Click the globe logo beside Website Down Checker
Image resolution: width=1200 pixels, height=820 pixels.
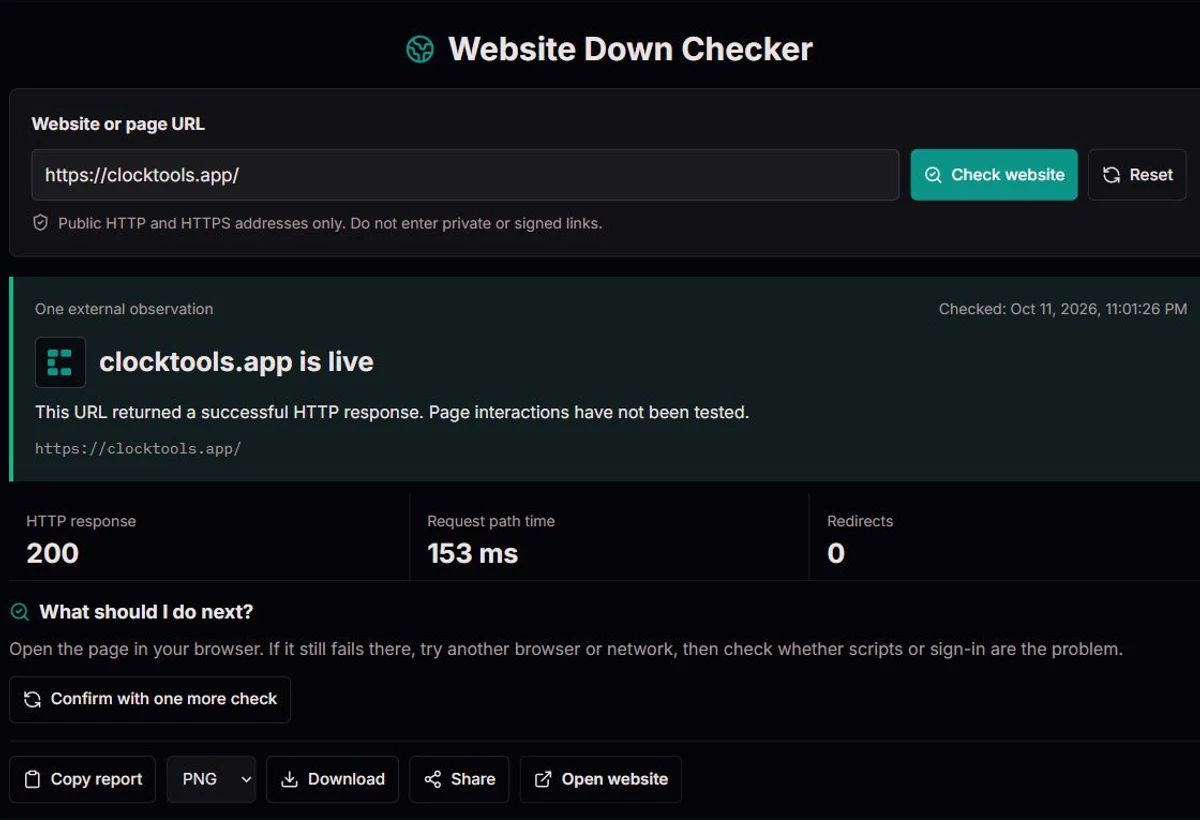(x=420, y=49)
